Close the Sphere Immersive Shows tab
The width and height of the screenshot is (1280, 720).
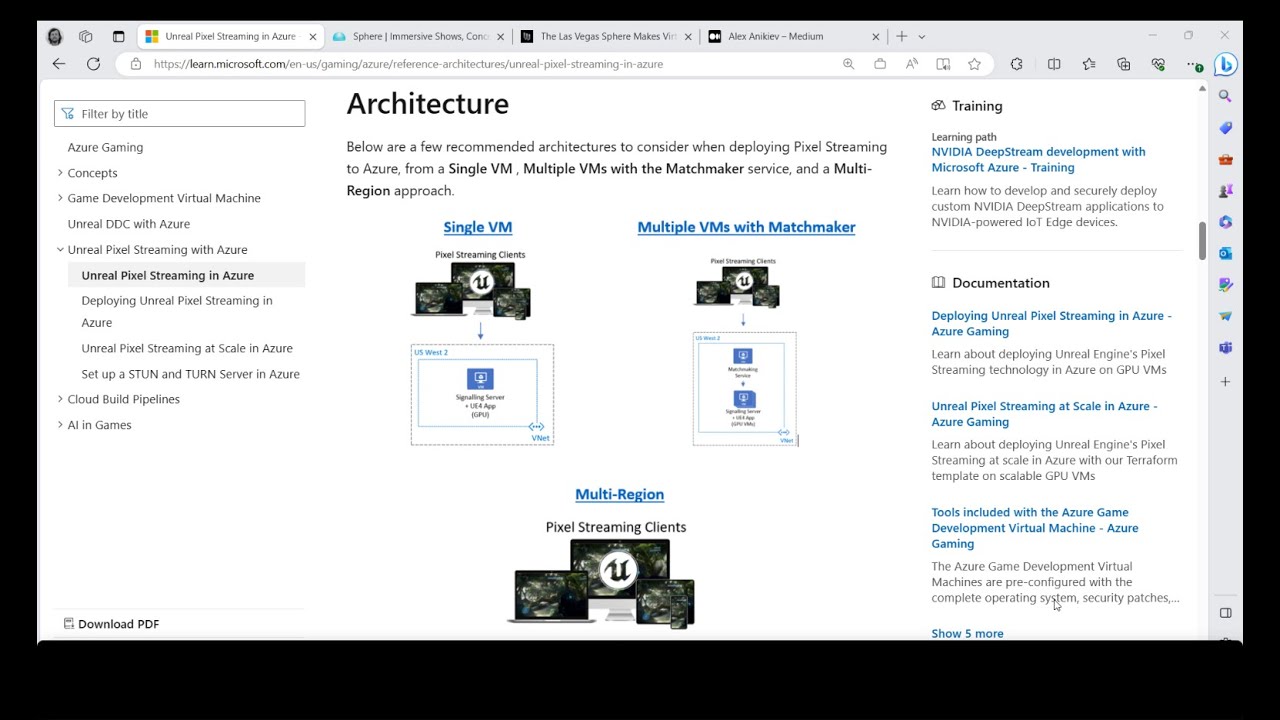pyautogui.click(x=501, y=36)
